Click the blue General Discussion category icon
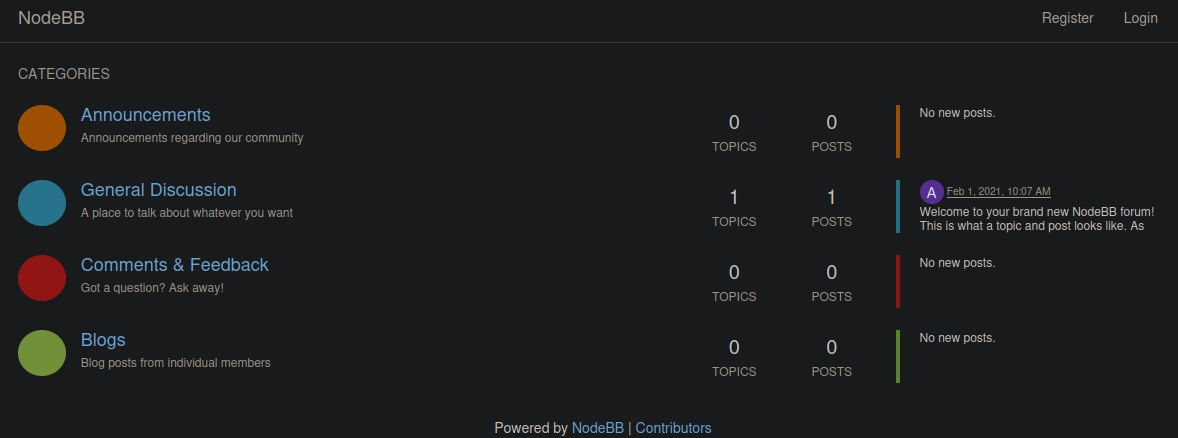 tap(42, 203)
